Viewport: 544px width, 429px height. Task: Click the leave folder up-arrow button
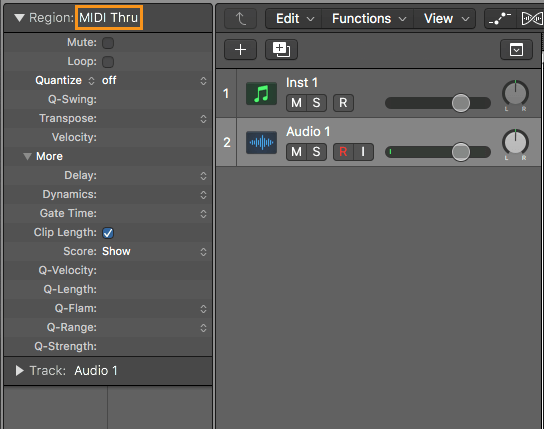pyautogui.click(x=240, y=18)
